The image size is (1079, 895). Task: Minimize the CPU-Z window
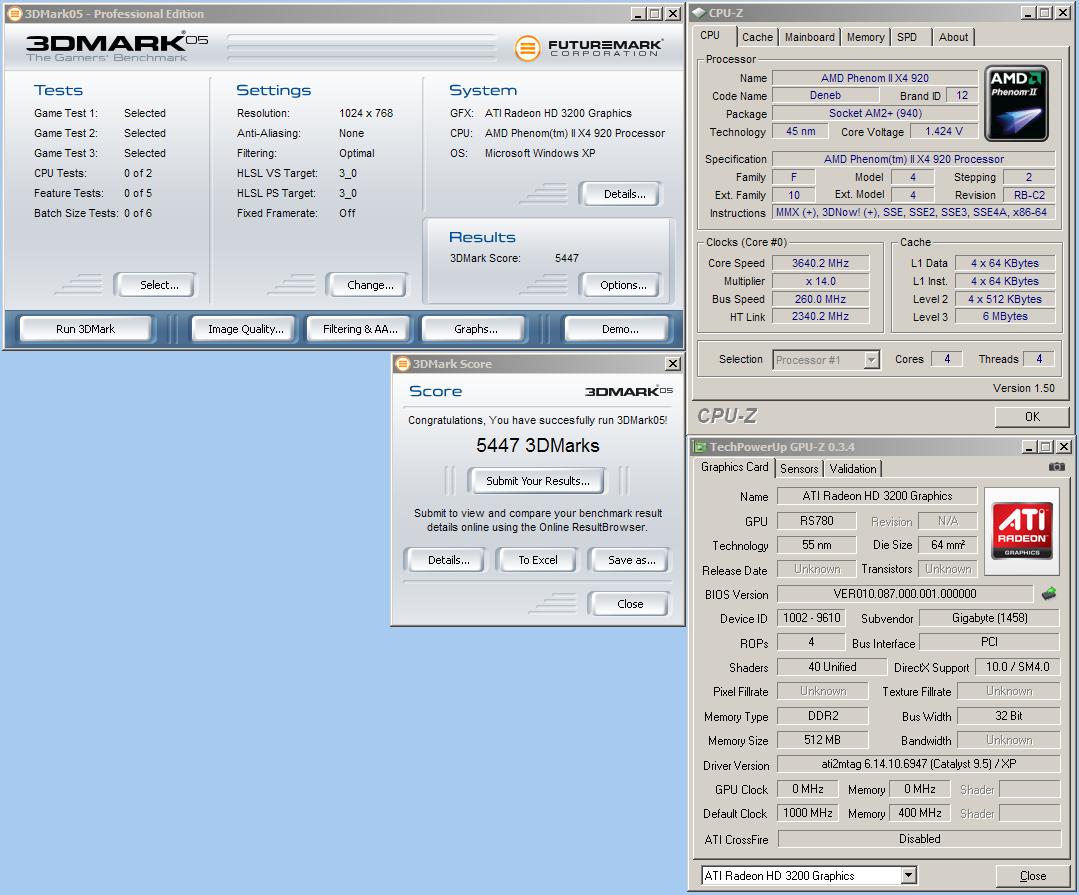point(1027,13)
